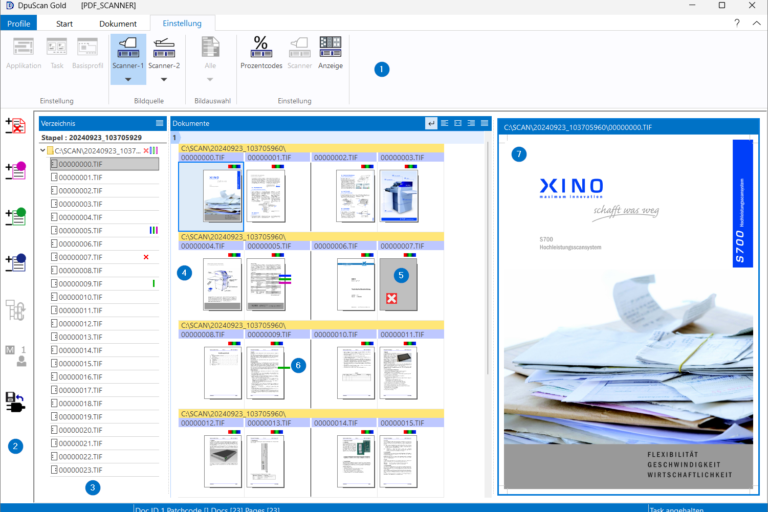Click the blue Profile button
The image size is (768, 512).
(x=19, y=22)
